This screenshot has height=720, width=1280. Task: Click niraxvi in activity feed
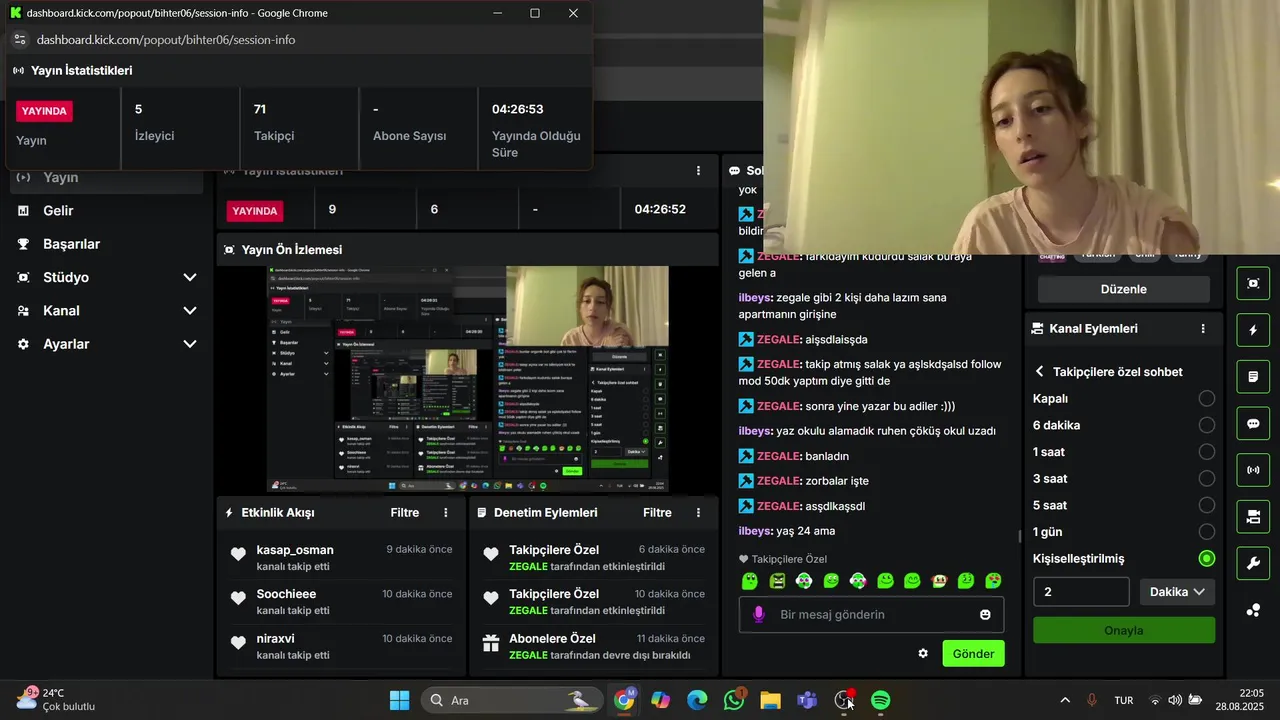[x=275, y=638]
